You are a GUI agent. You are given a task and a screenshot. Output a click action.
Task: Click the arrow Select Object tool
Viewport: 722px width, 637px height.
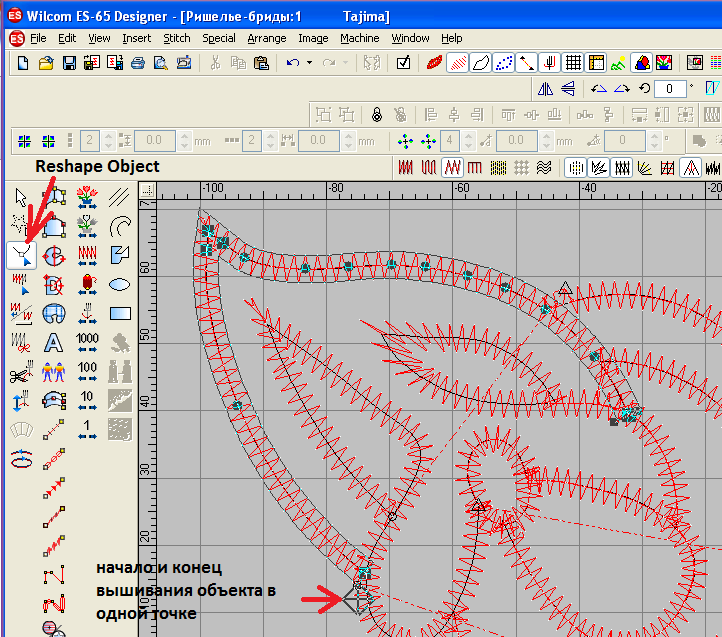[x=22, y=196]
